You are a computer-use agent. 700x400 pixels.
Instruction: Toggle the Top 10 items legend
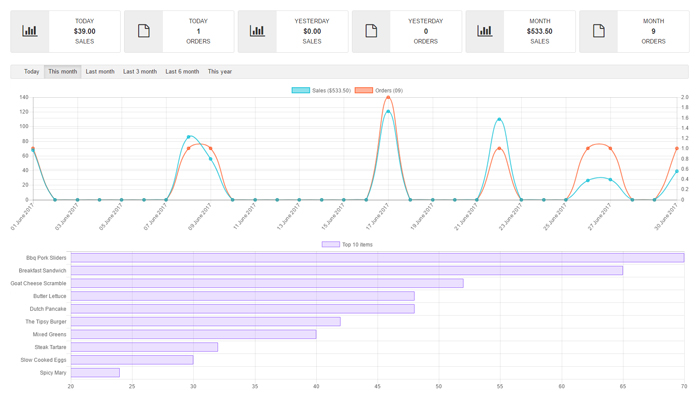[x=347, y=244]
